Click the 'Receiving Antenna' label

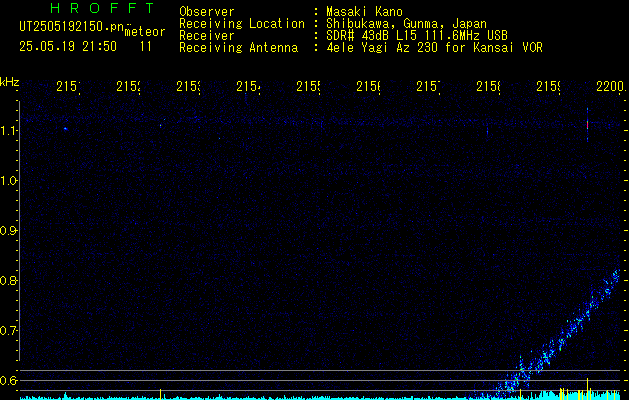tap(239, 48)
